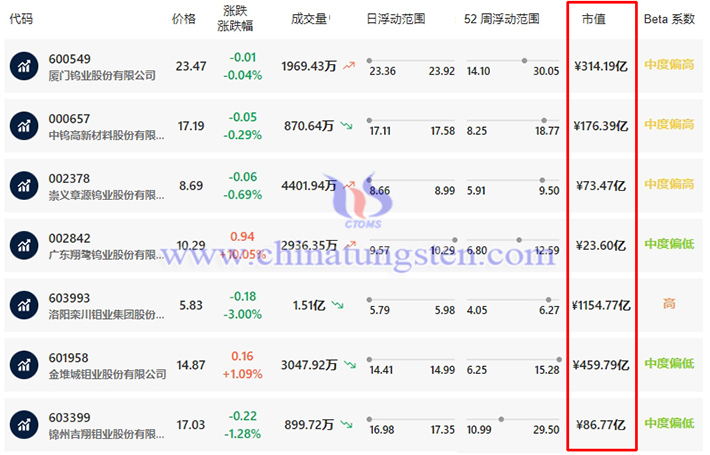Click Beta value 高 for 603993
This screenshot has width=710, height=455.
[x=669, y=303]
